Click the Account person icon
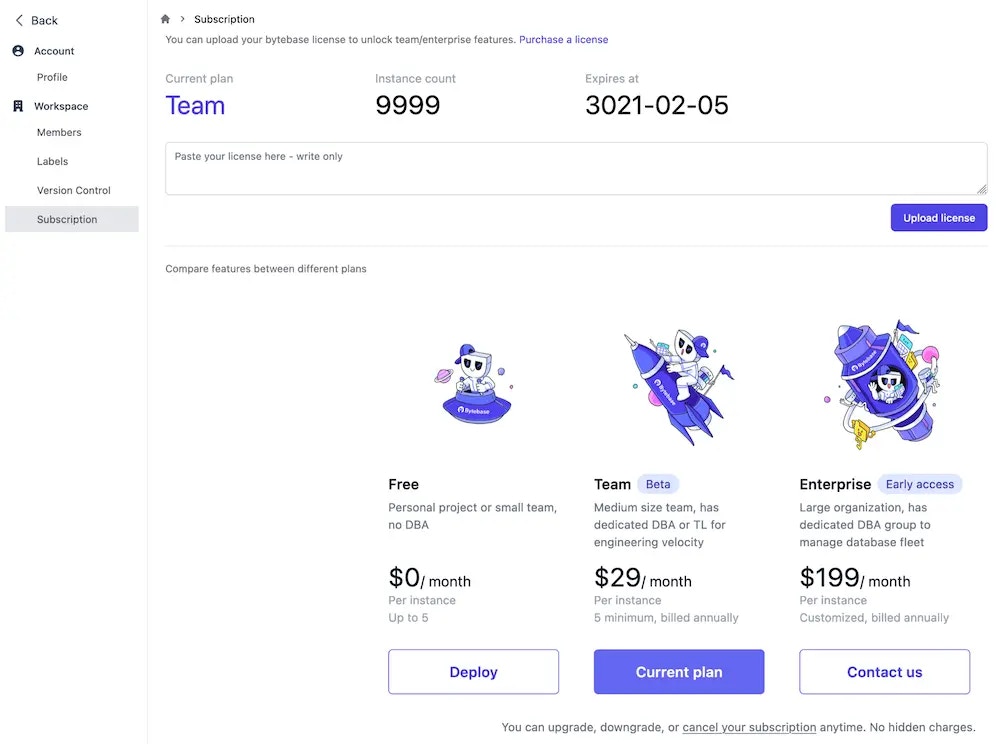 18,51
